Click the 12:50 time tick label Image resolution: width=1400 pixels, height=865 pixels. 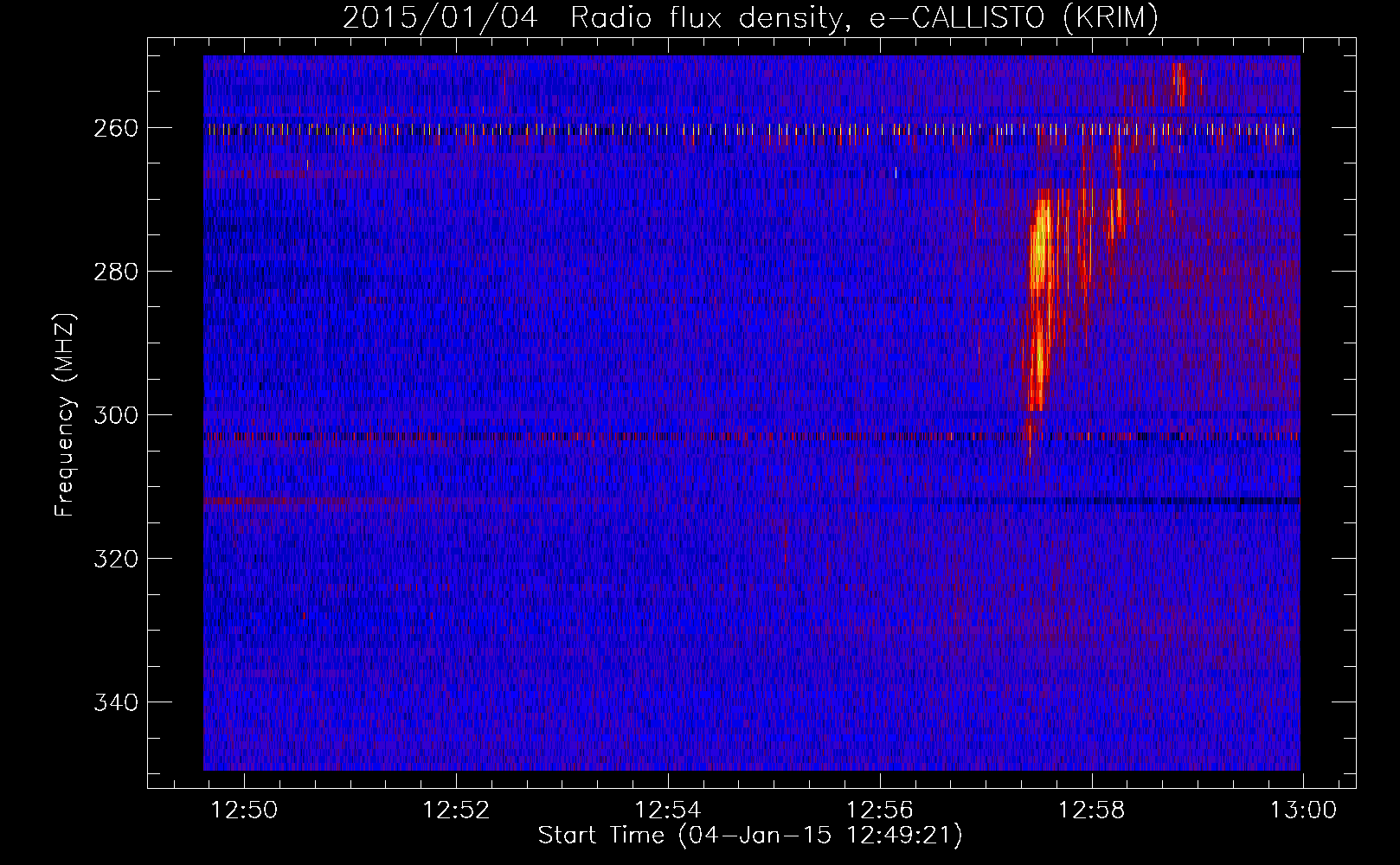click(245, 811)
